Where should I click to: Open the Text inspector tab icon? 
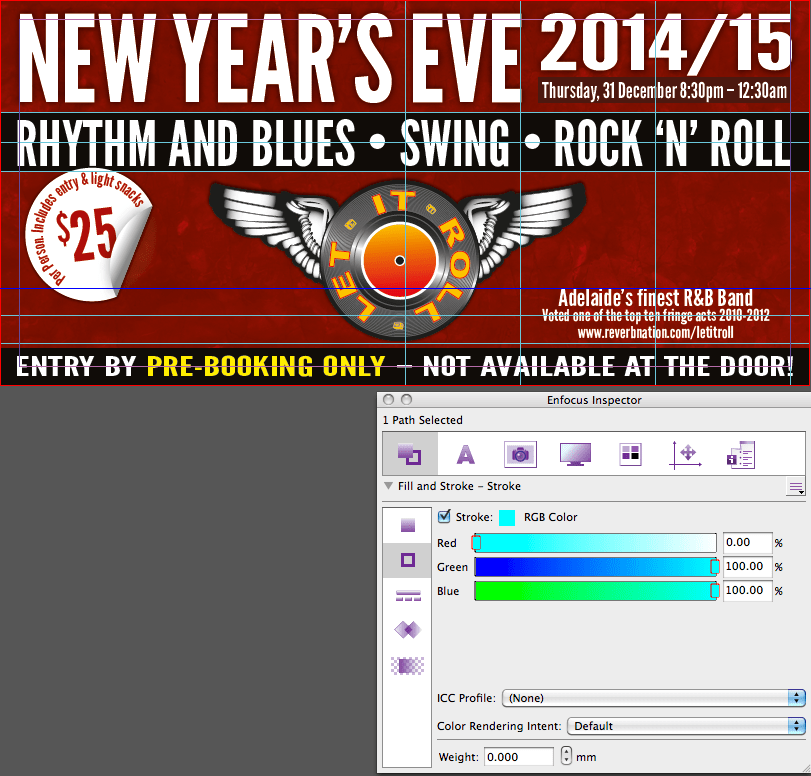coord(465,455)
